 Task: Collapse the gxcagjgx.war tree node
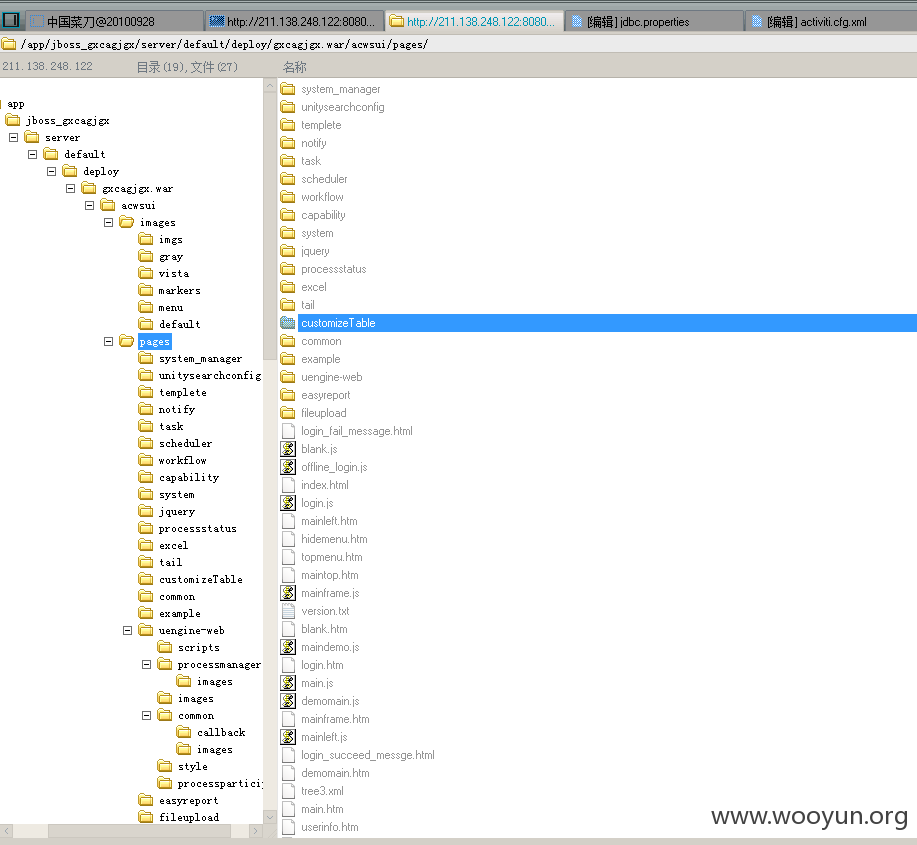coord(71,188)
